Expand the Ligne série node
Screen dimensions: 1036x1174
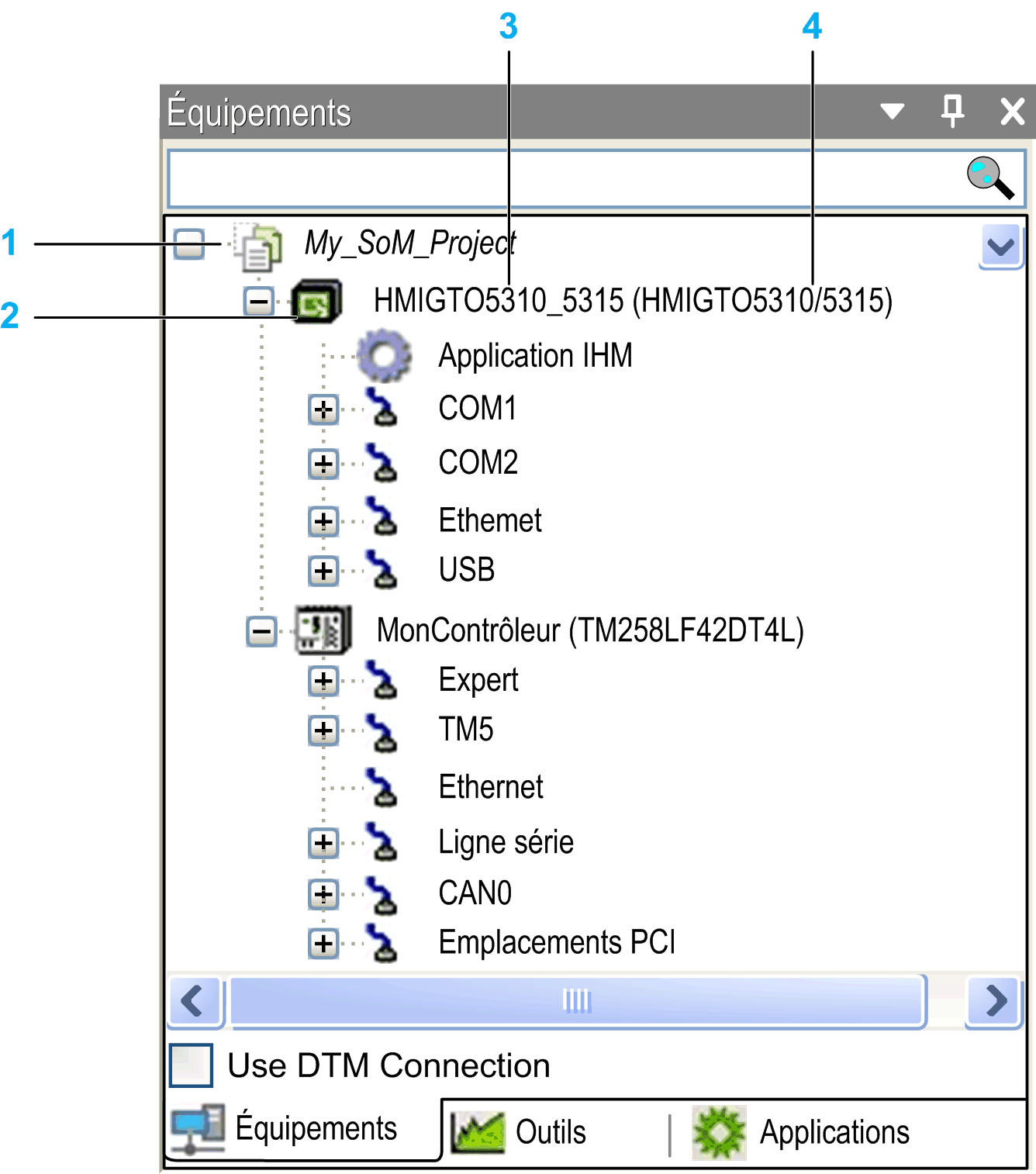323,843
